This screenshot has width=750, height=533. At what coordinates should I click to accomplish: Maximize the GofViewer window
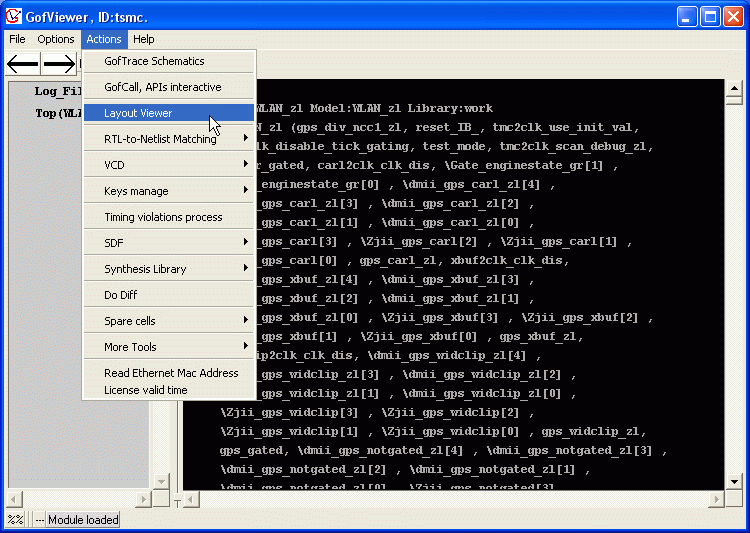(709, 16)
